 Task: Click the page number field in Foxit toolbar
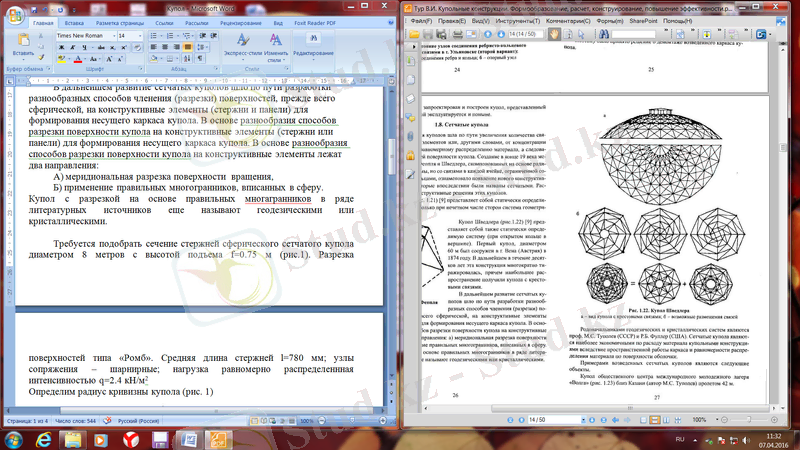[x=522, y=33]
